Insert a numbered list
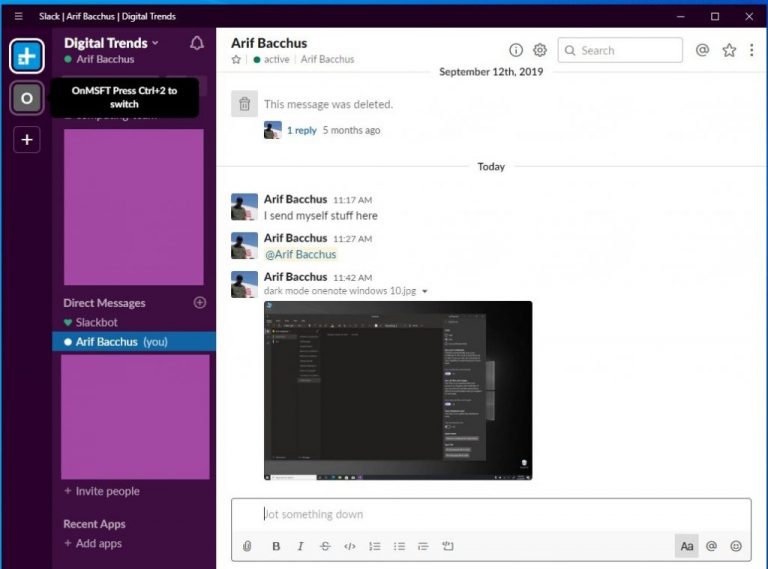The image size is (768, 569). [x=375, y=546]
